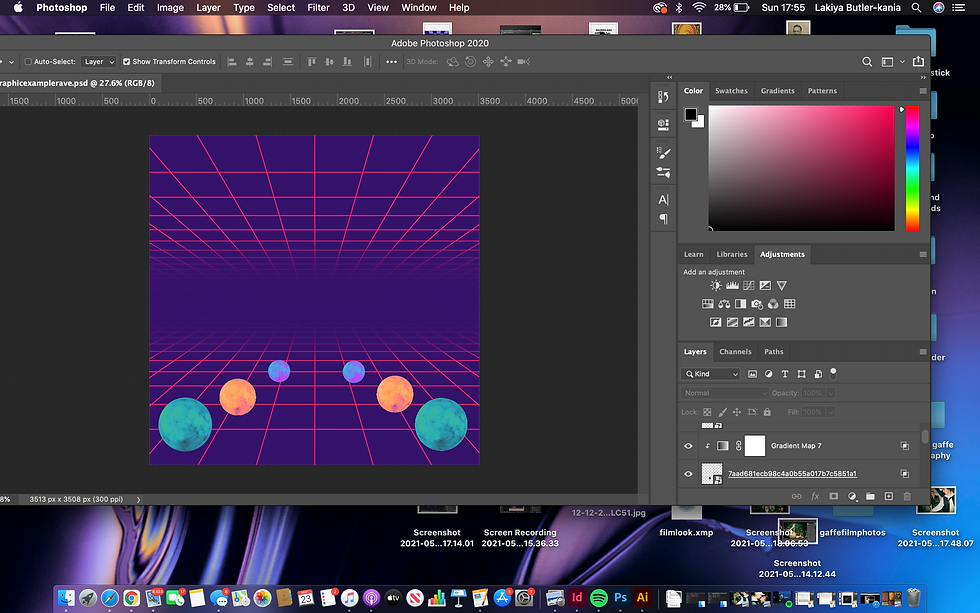Add a Photo Filter adjustment

click(757, 304)
